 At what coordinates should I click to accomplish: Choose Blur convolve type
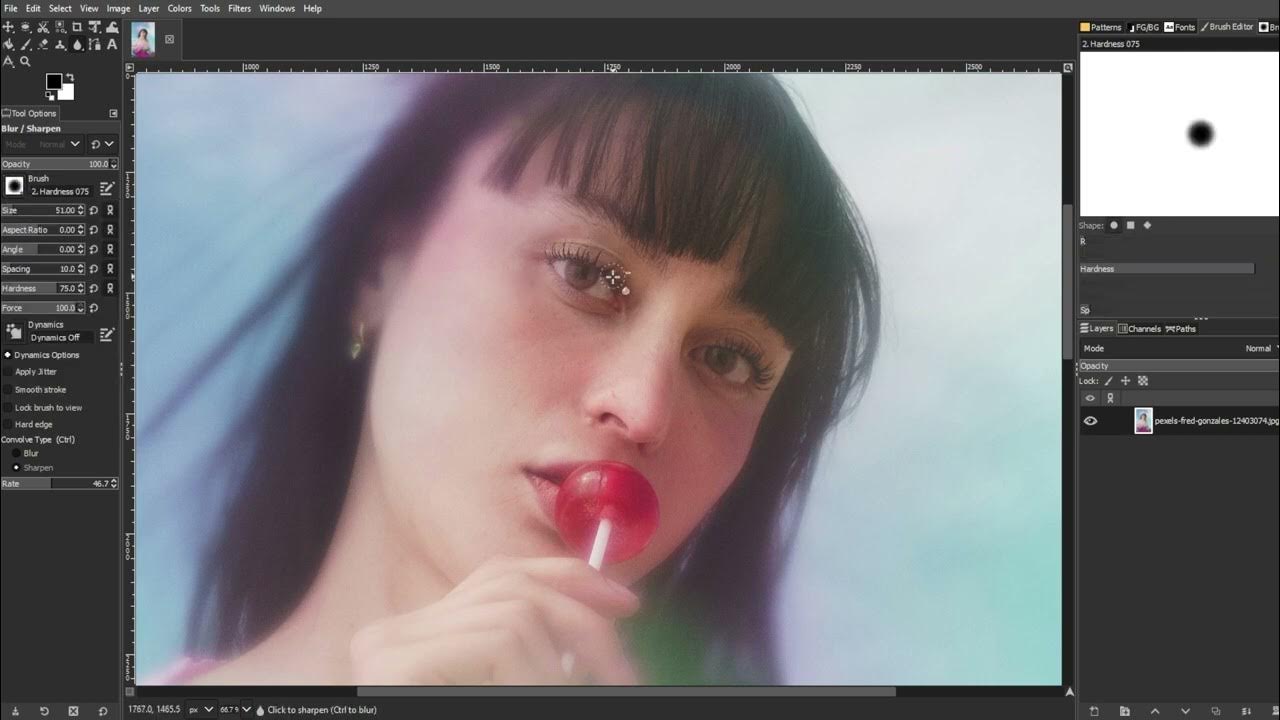click(16, 453)
